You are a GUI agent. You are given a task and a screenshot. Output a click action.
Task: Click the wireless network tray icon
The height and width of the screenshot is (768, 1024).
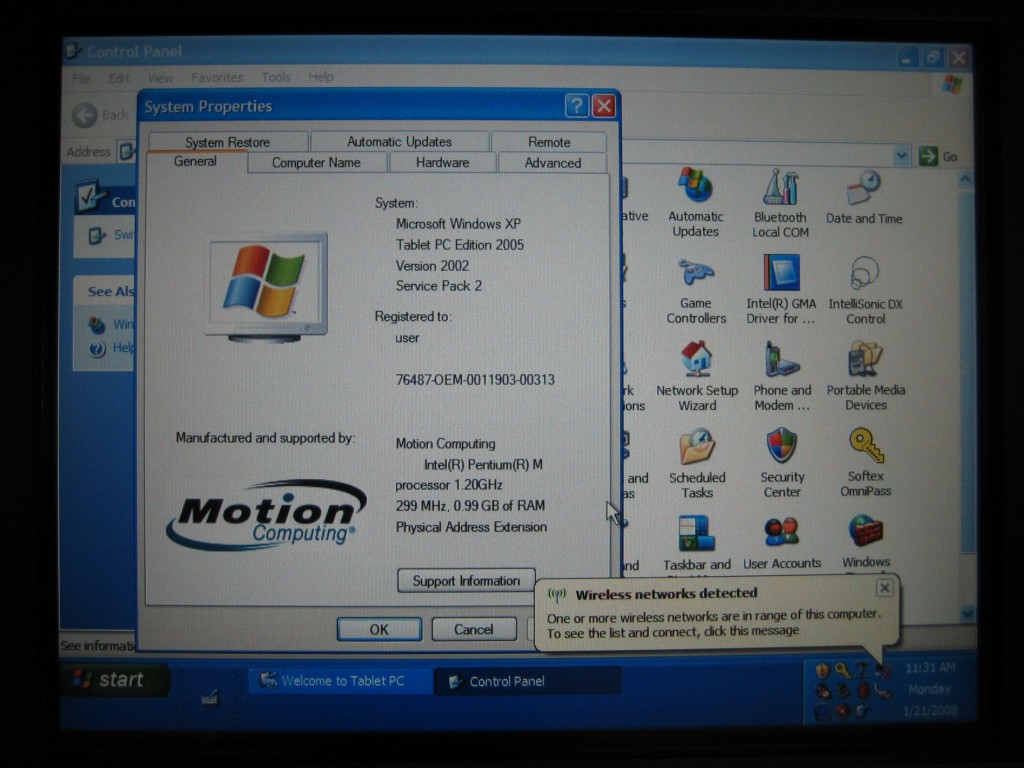[x=884, y=670]
